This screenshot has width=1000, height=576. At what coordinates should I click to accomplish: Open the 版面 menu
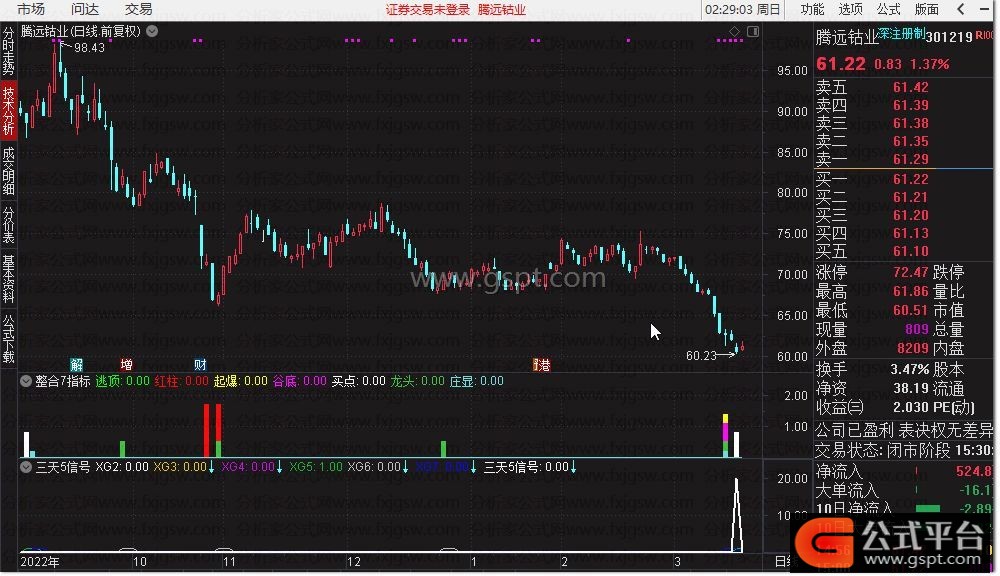tap(926, 9)
